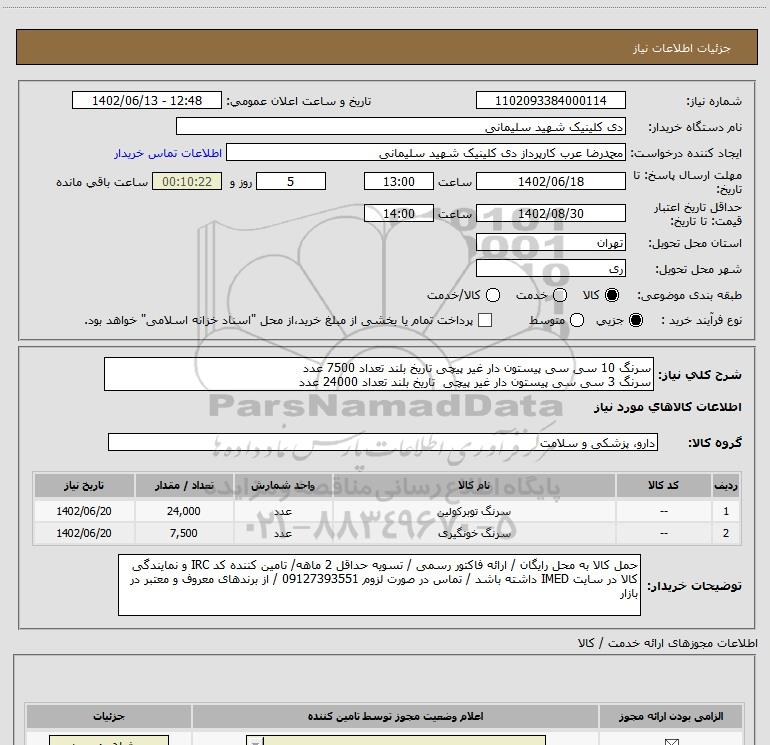Viewport: 770px width, 745px height.
Task: Click the announcement date field 1402/06/13 - 12:48
Action: pyautogui.click(x=147, y=100)
